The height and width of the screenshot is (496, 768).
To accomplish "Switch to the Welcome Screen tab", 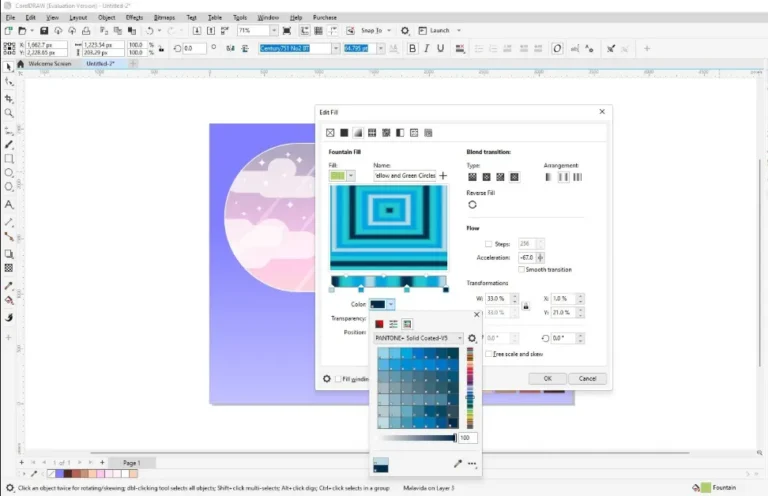I will click(x=49, y=64).
